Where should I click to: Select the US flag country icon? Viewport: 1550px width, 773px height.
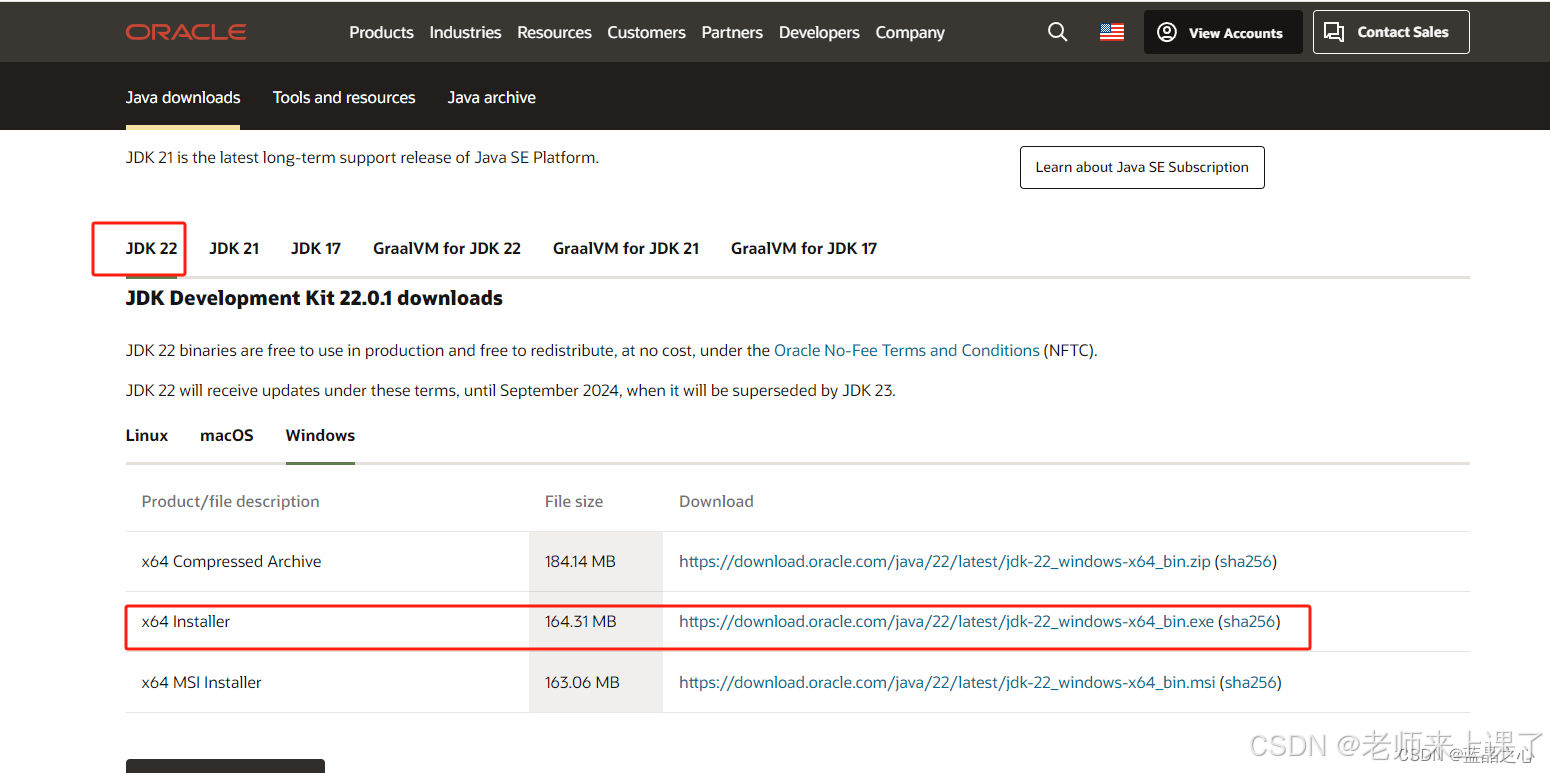[1112, 32]
